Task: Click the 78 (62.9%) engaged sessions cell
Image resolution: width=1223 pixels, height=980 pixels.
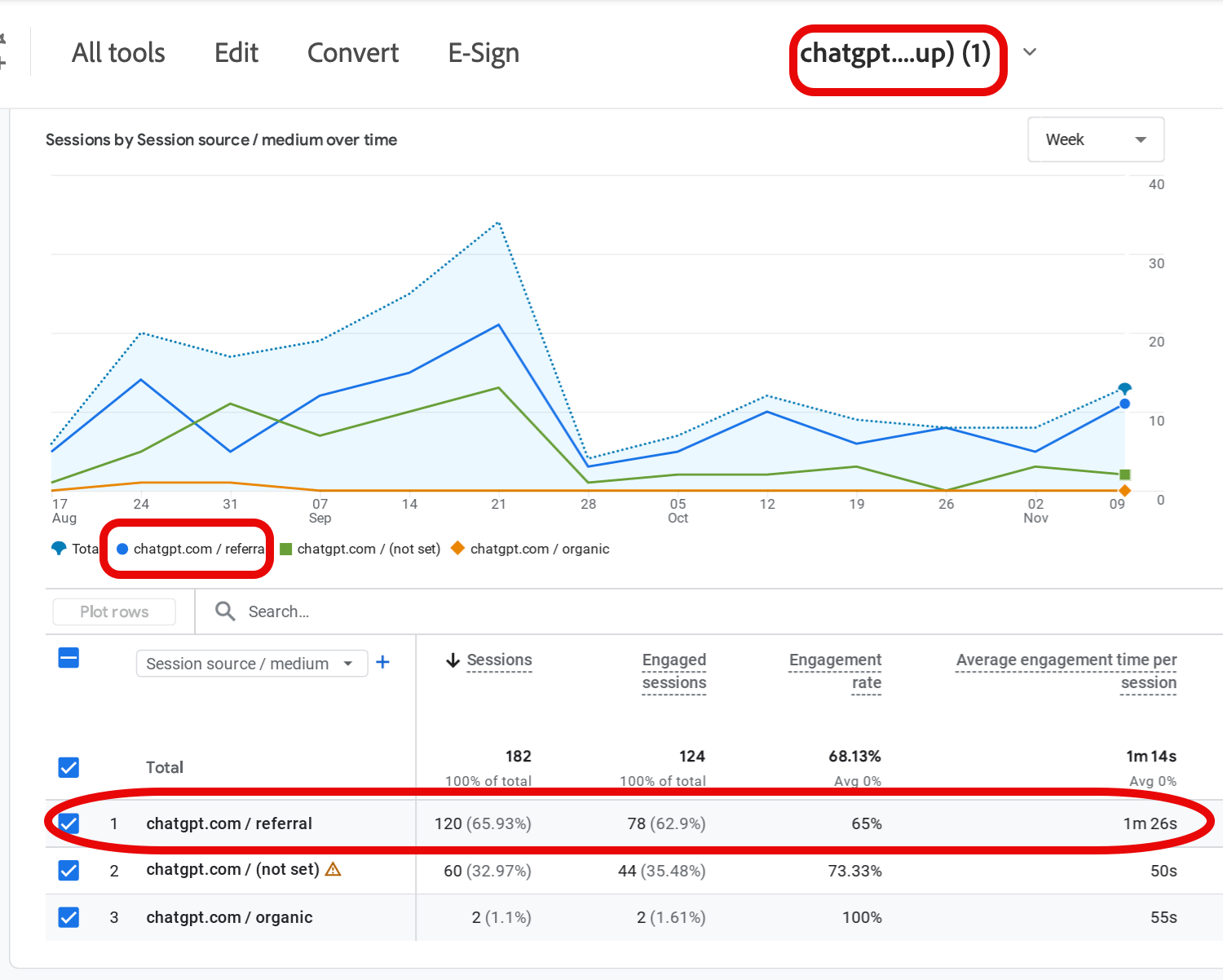Action: tap(666, 823)
